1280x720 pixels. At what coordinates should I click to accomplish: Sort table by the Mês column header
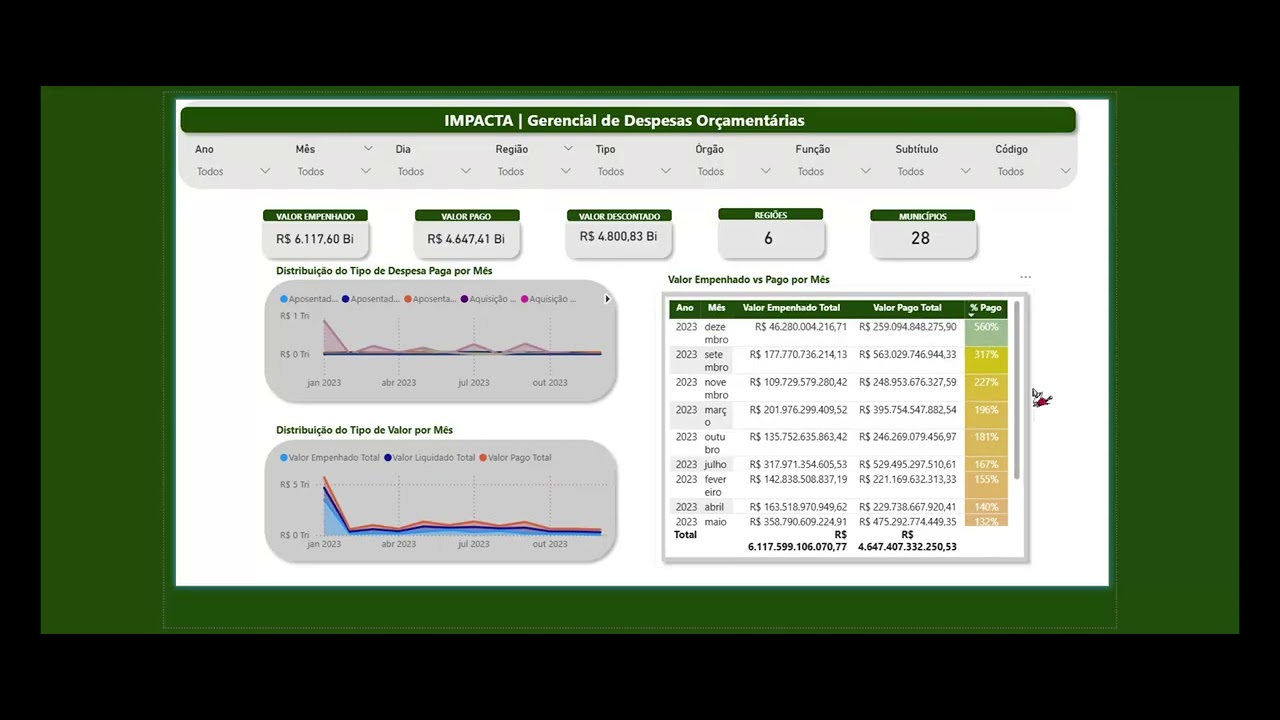pos(717,308)
